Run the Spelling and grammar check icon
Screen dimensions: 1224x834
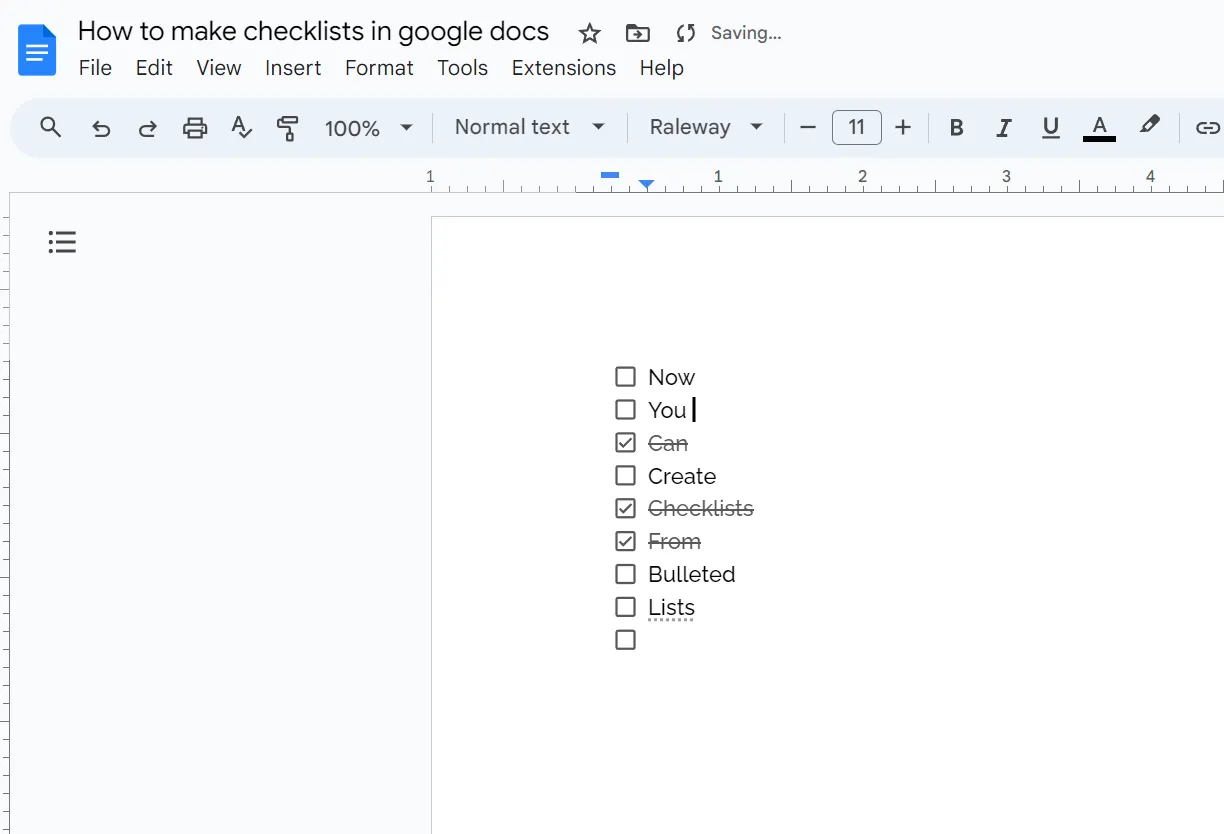pos(241,127)
